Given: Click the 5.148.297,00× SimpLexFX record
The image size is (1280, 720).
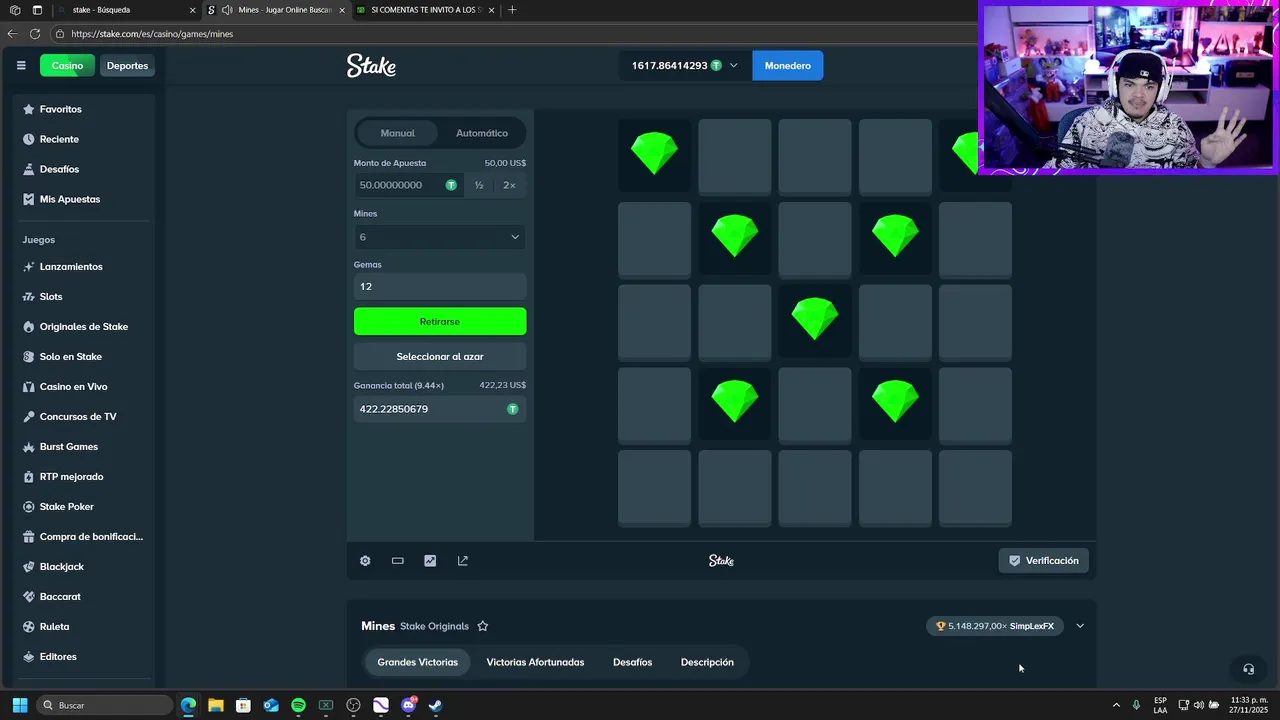Looking at the screenshot, I should point(995,626).
